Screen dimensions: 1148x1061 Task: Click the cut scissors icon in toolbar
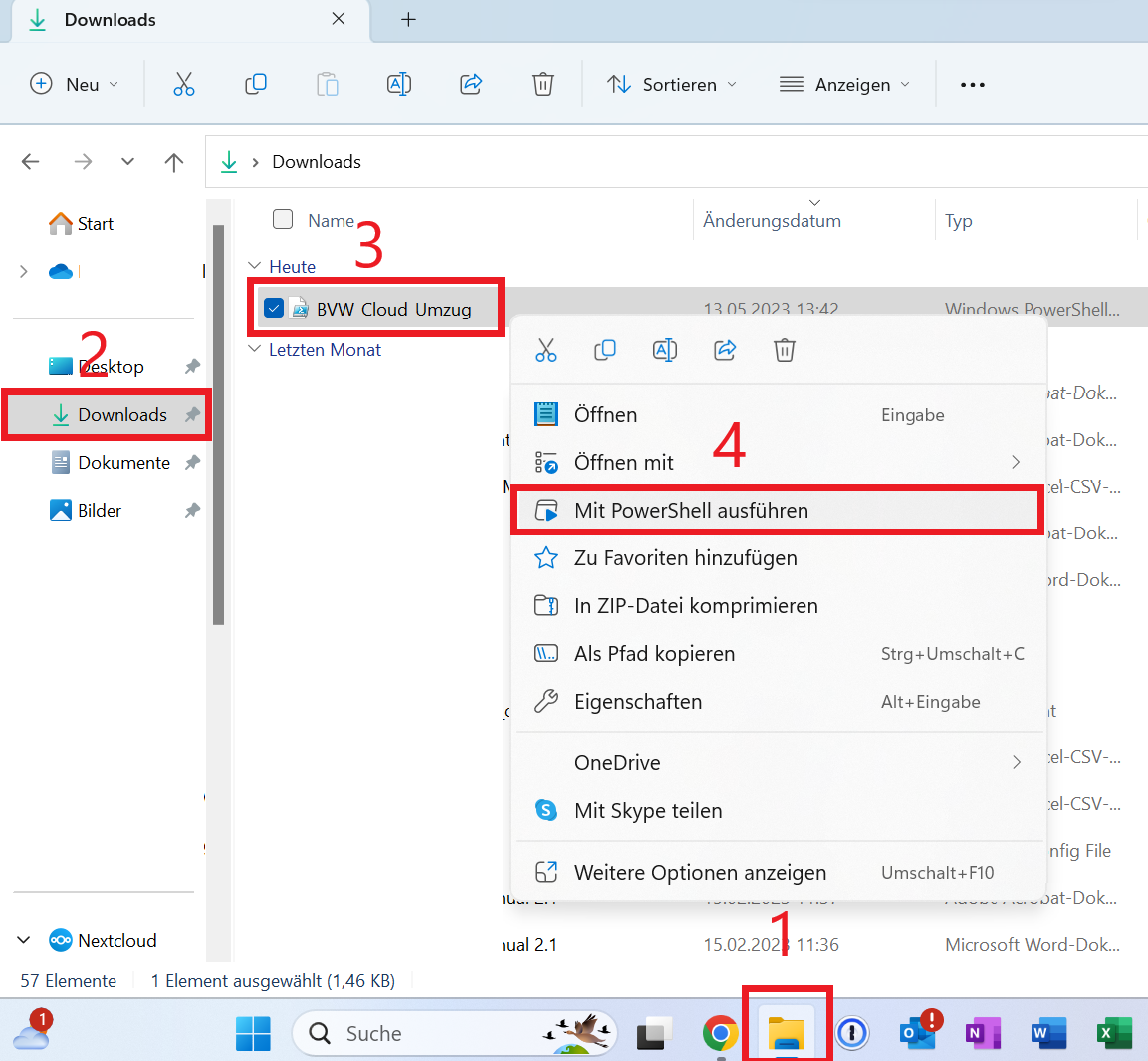[184, 85]
